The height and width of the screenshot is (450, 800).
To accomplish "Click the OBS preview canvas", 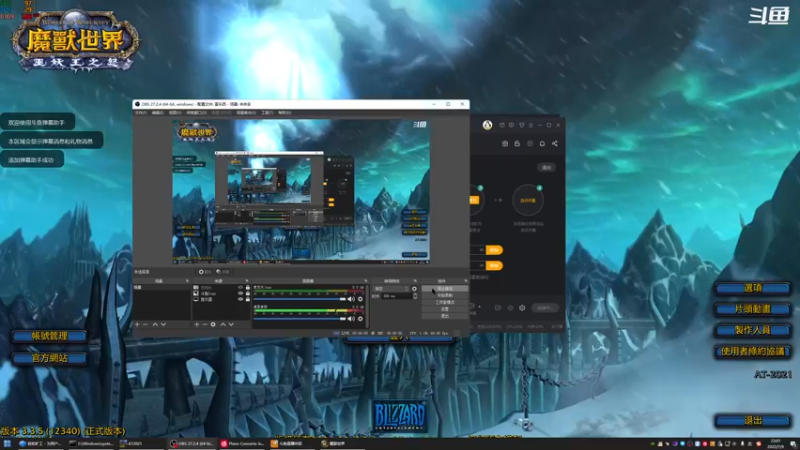I will click(x=301, y=192).
